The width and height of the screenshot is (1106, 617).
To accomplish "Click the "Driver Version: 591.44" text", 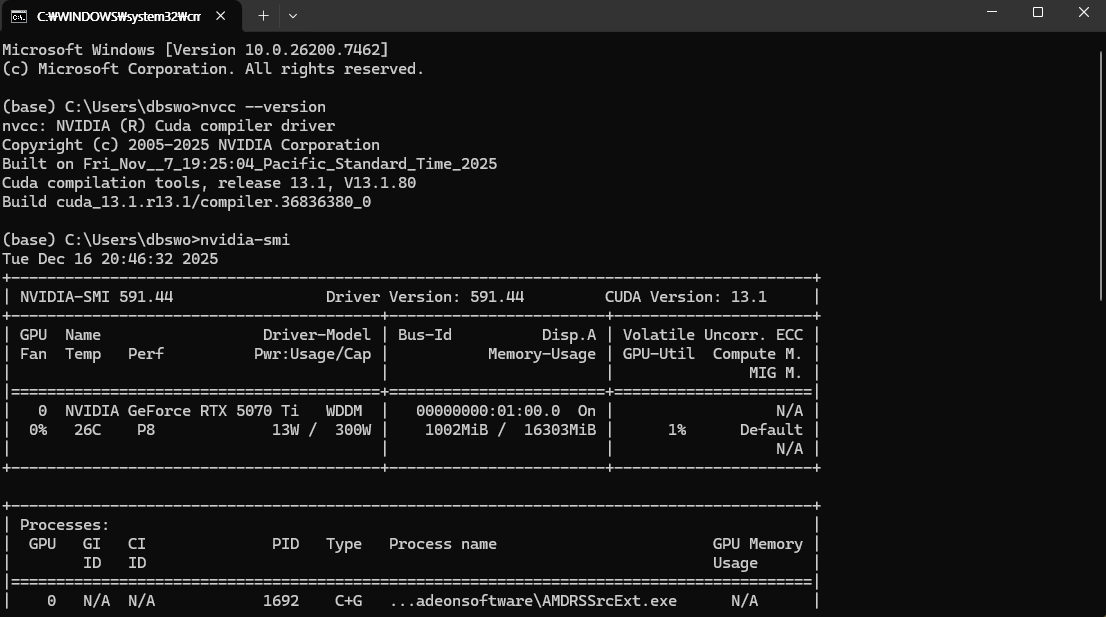I will [x=425, y=297].
